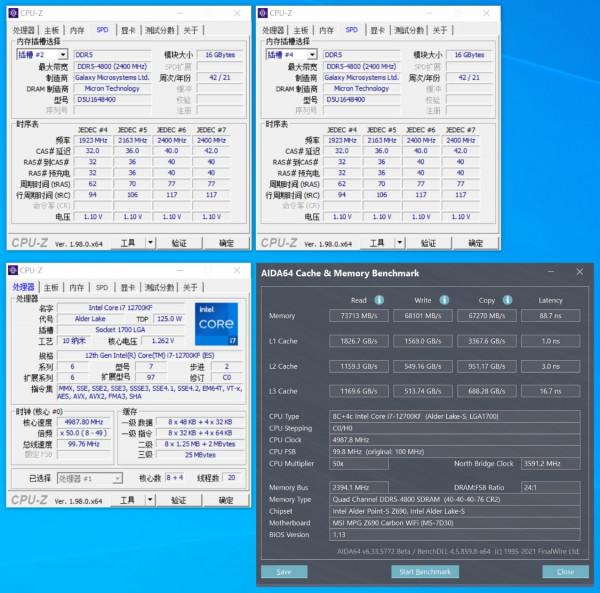The width and height of the screenshot is (600, 593).
Task: Click 确定 button in processor CPU-Z window
Action: coord(226,500)
